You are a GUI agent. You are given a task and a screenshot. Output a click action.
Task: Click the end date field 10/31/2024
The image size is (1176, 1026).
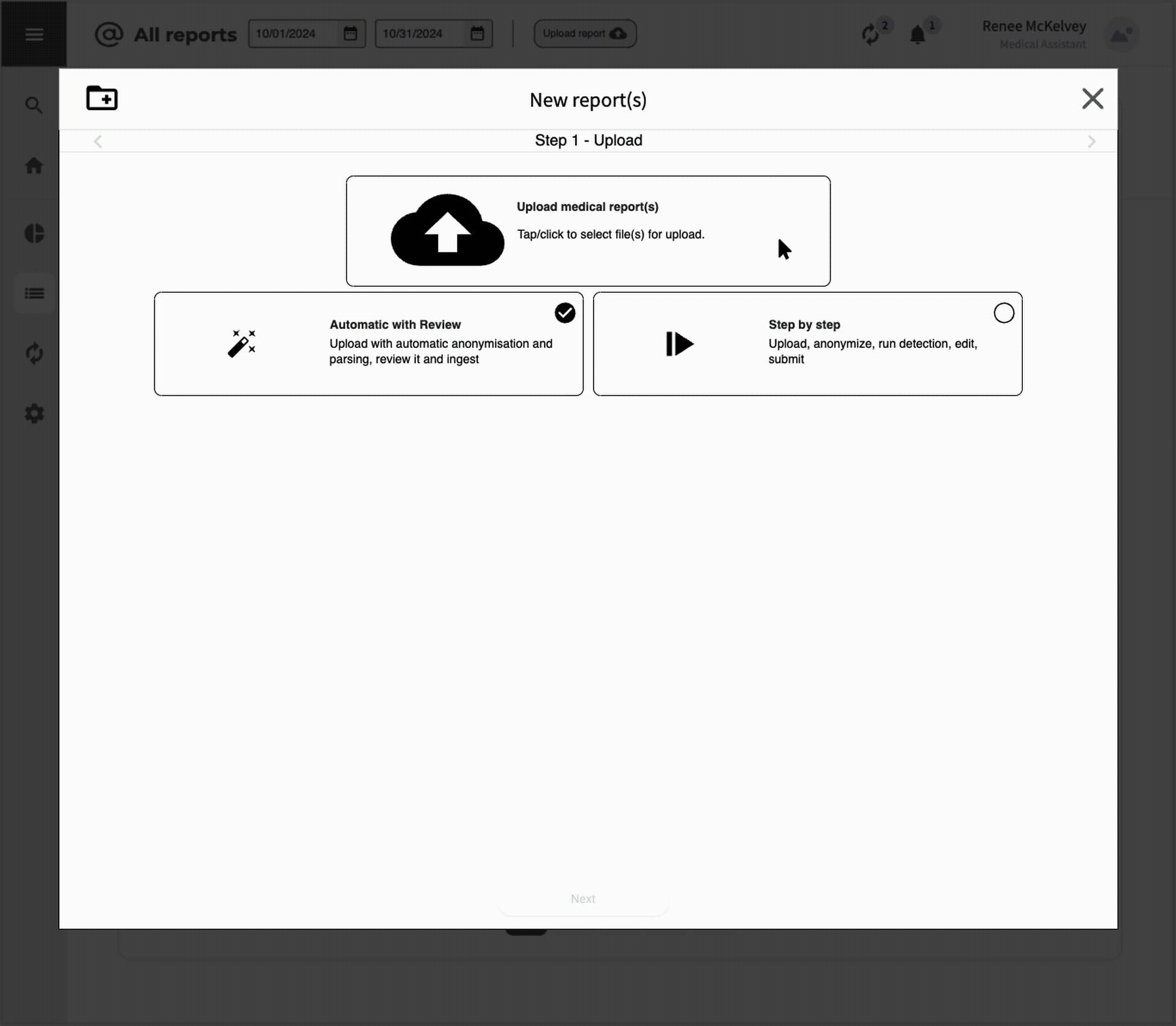[433, 34]
